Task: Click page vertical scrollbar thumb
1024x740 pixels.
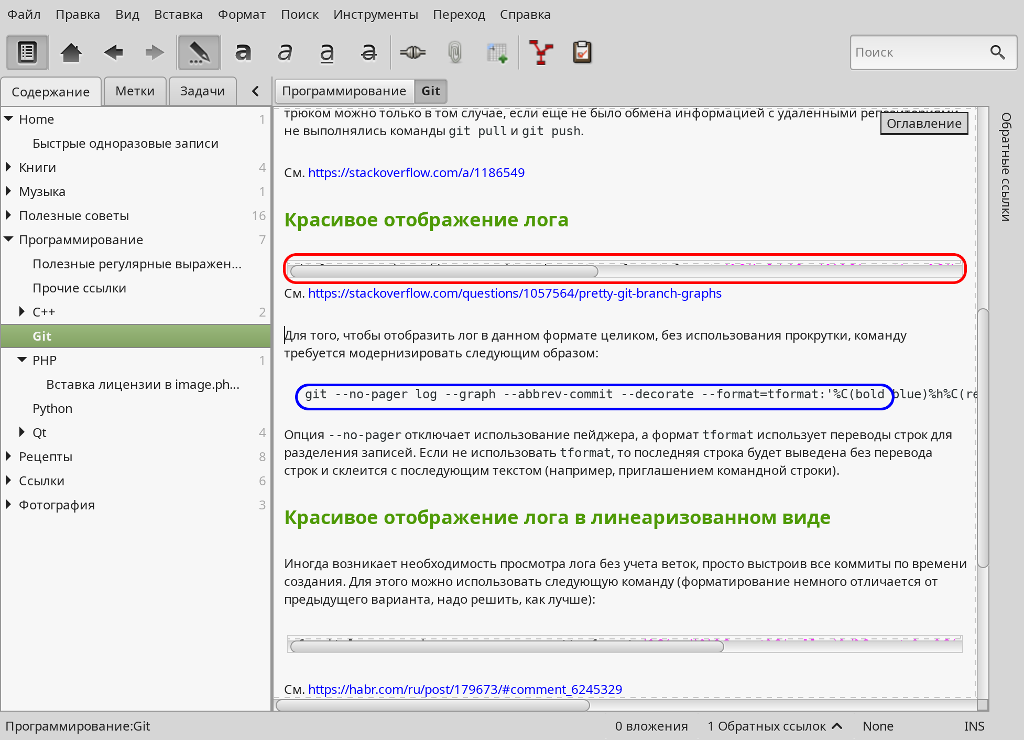Action: pyautogui.click(x=983, y=438)
